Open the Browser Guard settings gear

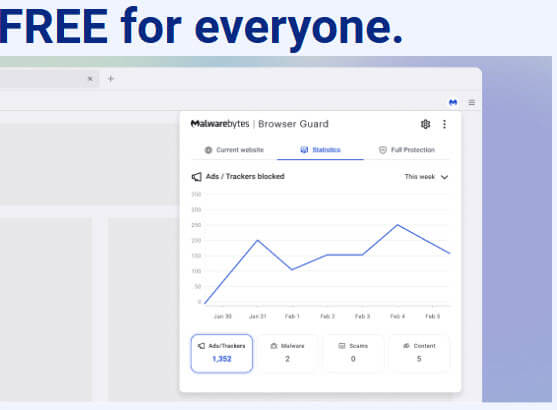point(425,124)
